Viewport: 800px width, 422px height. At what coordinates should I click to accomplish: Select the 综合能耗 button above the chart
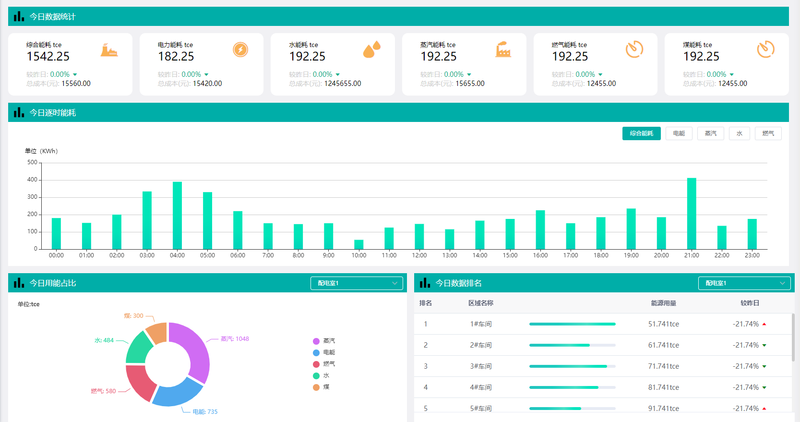(641, 133)
